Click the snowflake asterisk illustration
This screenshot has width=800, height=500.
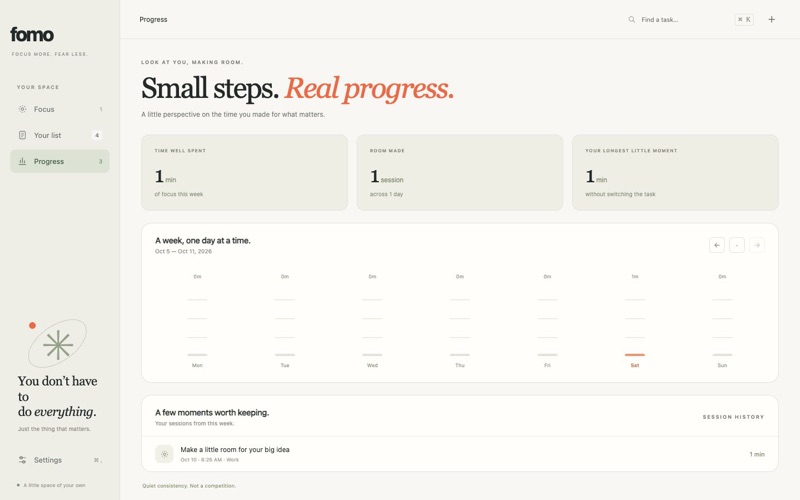click(58, 344)
